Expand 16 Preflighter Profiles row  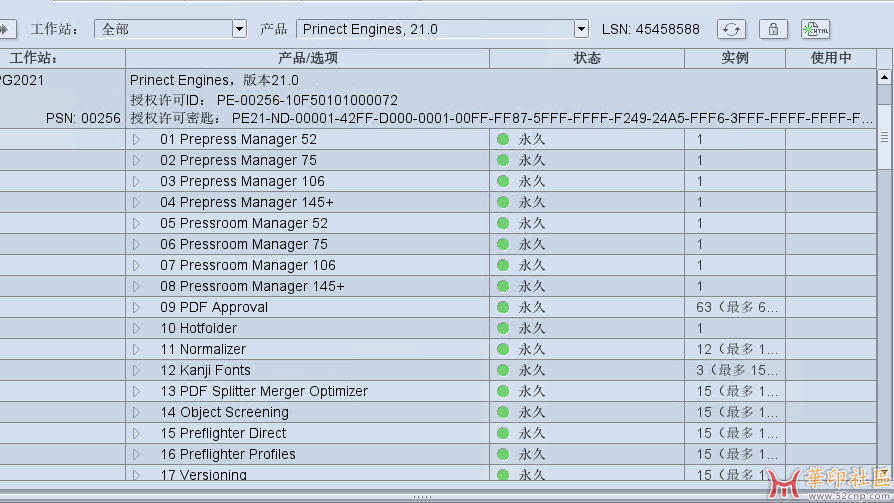136,455
